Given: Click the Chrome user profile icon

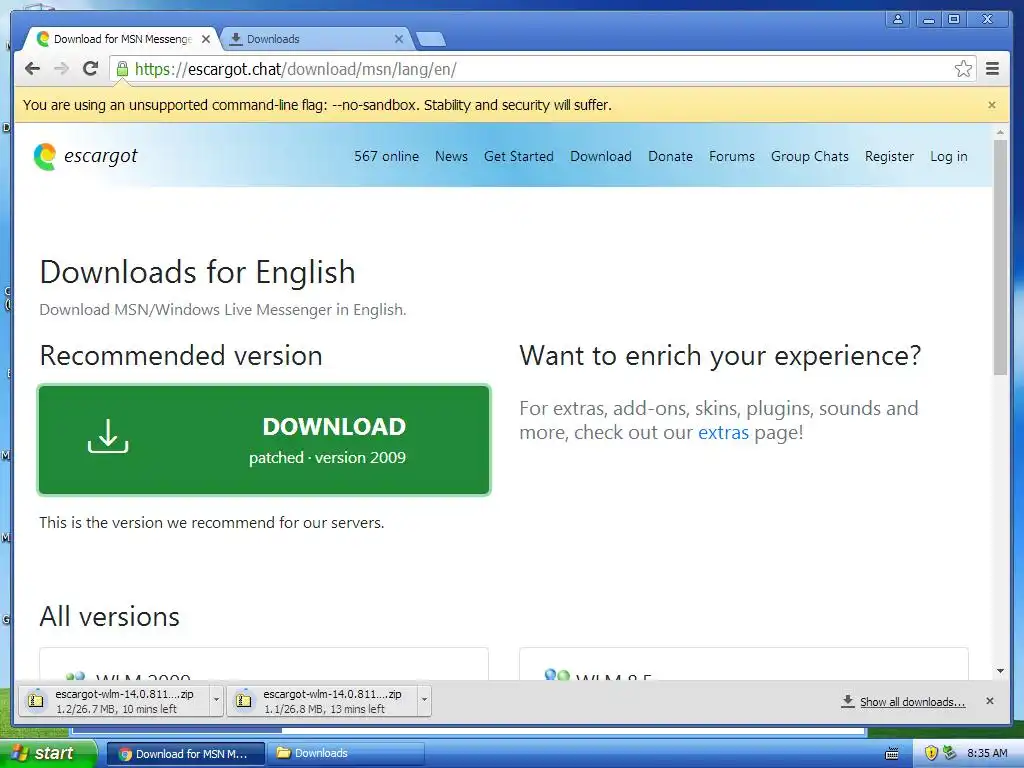Looking at the screenshot, I should (x=898, y=20).
